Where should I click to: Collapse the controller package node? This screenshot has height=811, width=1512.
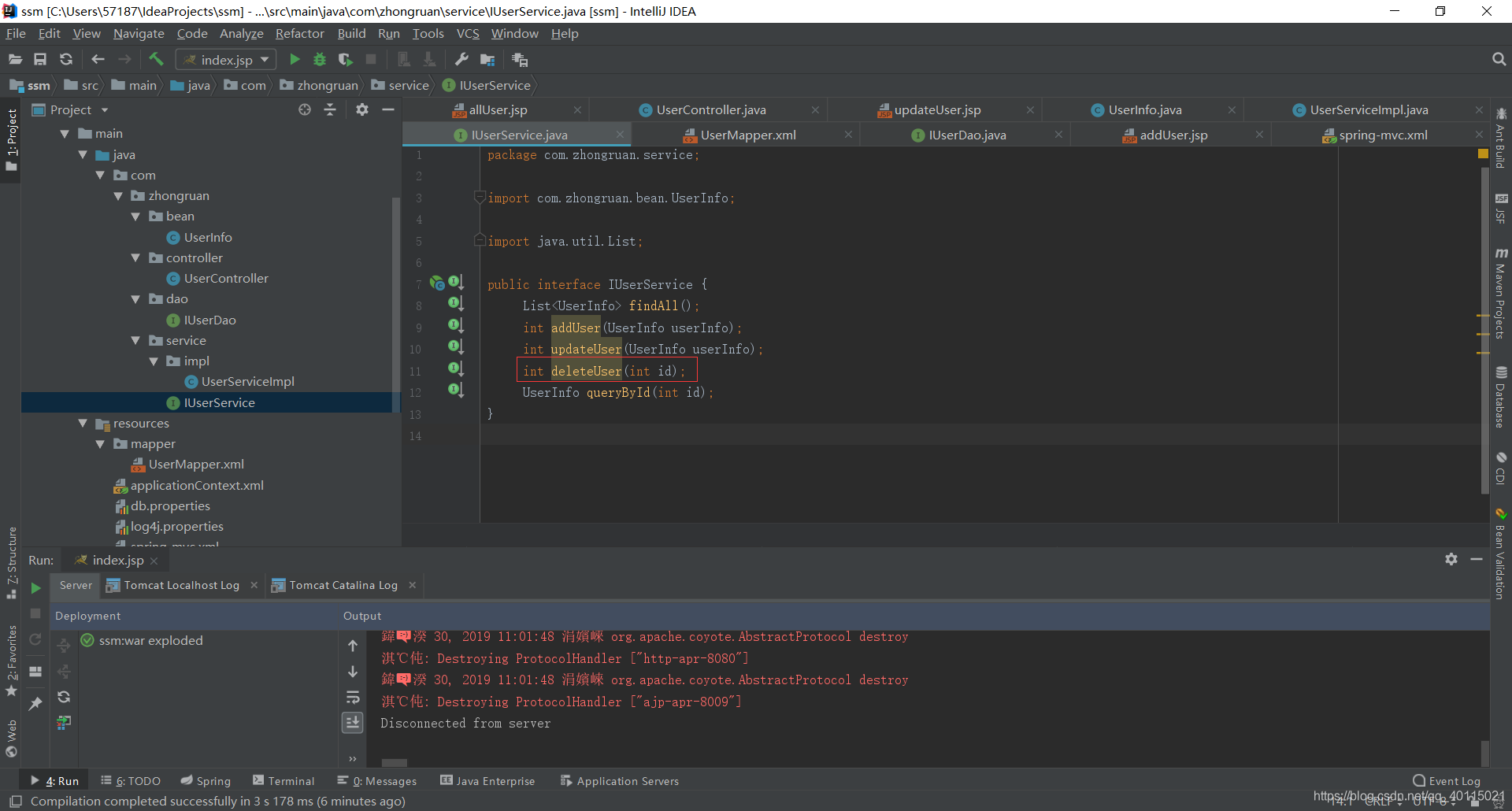point(135,258)
